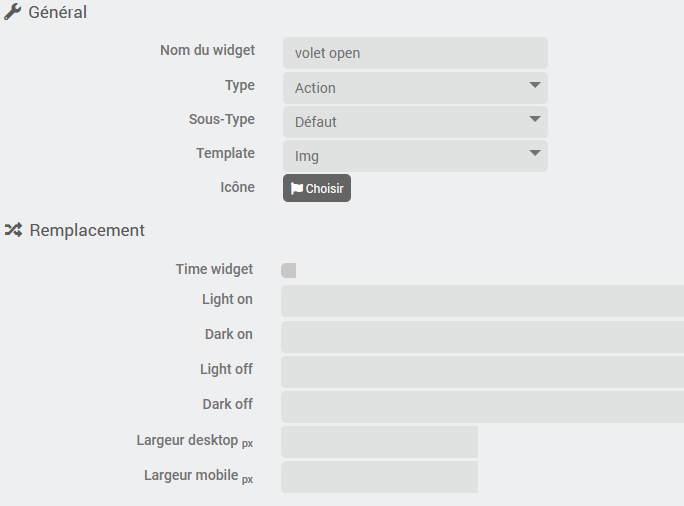Click the Template label text
The height and width of the screenshot is (506, 684).
click(225, 154)
